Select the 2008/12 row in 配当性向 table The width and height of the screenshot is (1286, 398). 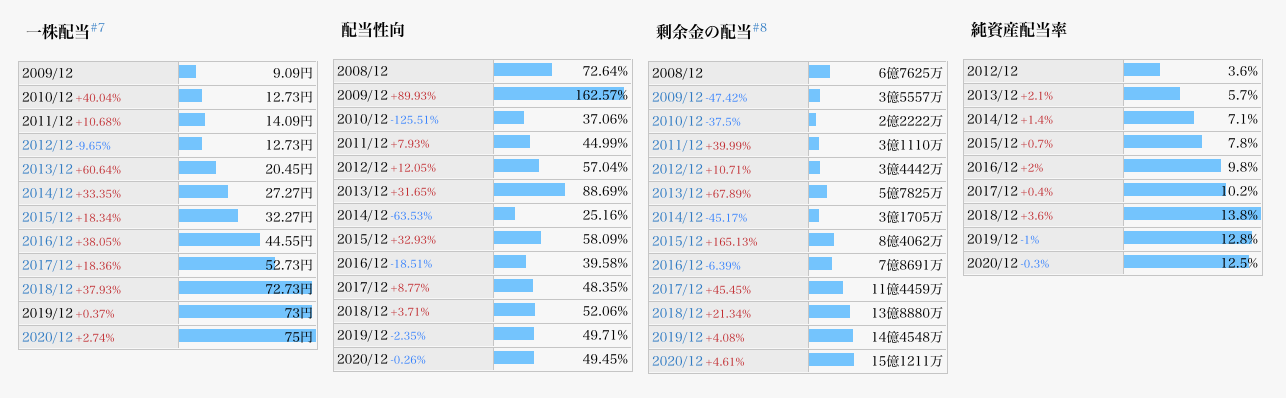pos(482,71)
